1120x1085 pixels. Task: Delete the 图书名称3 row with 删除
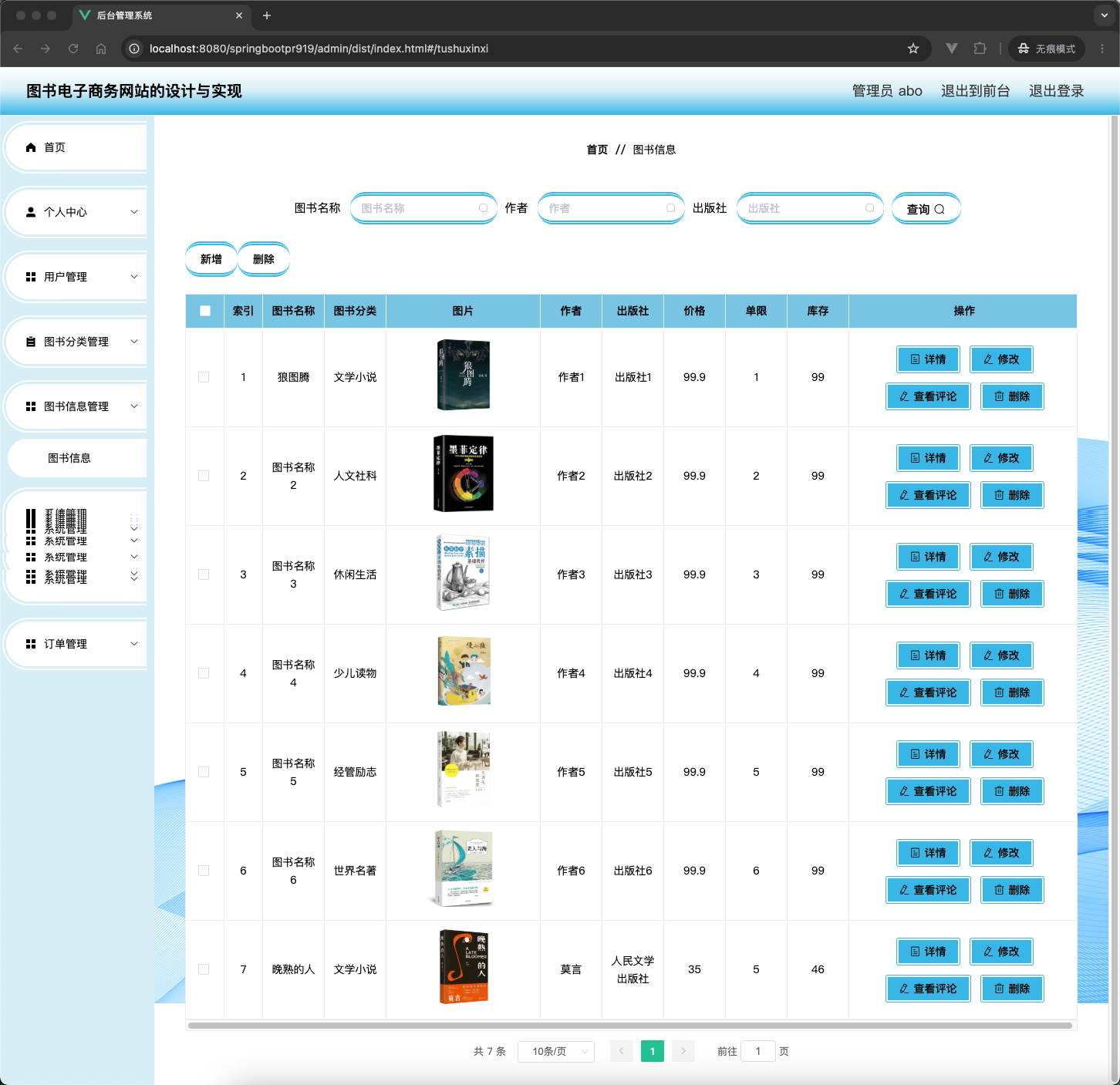(x=1012, y=594)
